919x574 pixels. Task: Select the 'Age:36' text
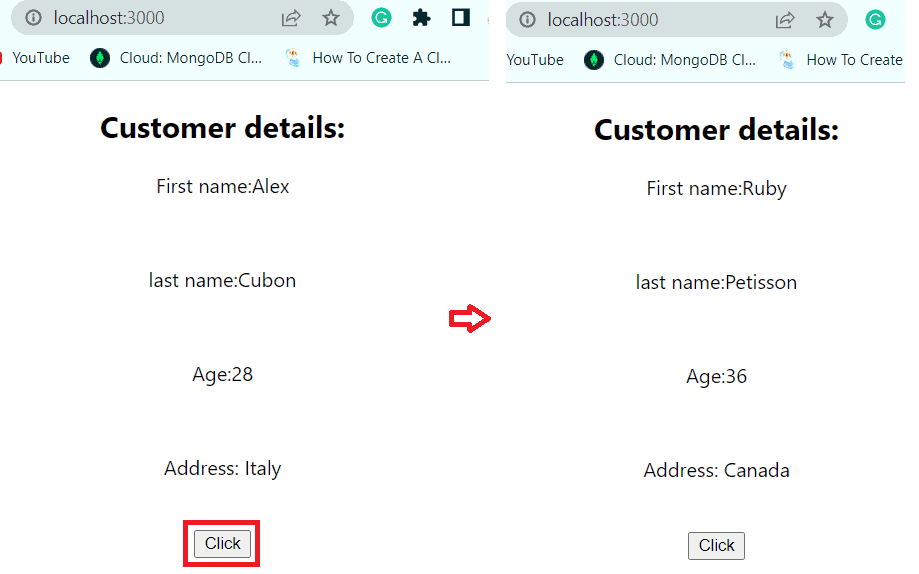pos(716,376)
